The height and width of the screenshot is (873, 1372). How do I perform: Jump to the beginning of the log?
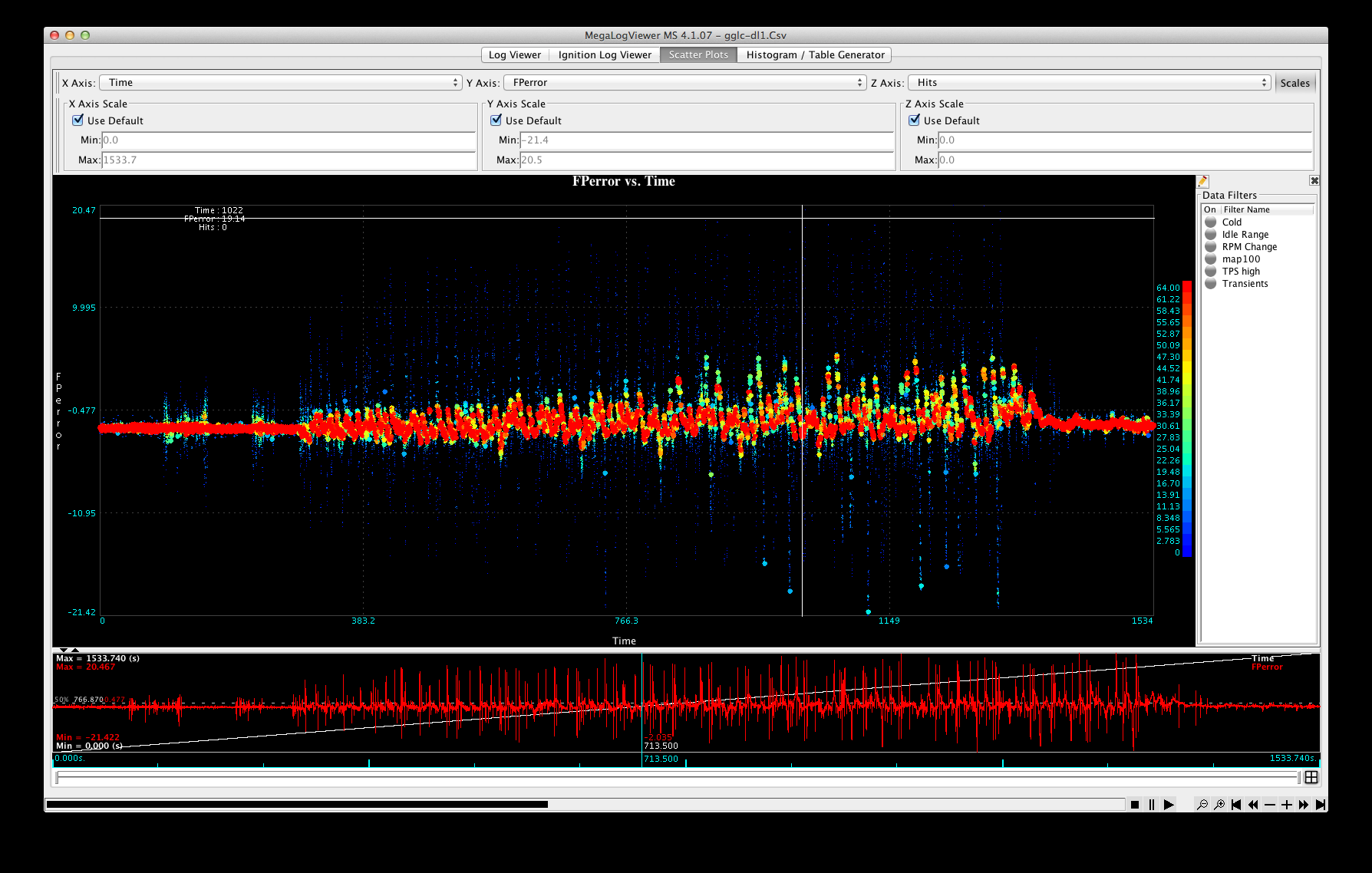point(1235,805)
